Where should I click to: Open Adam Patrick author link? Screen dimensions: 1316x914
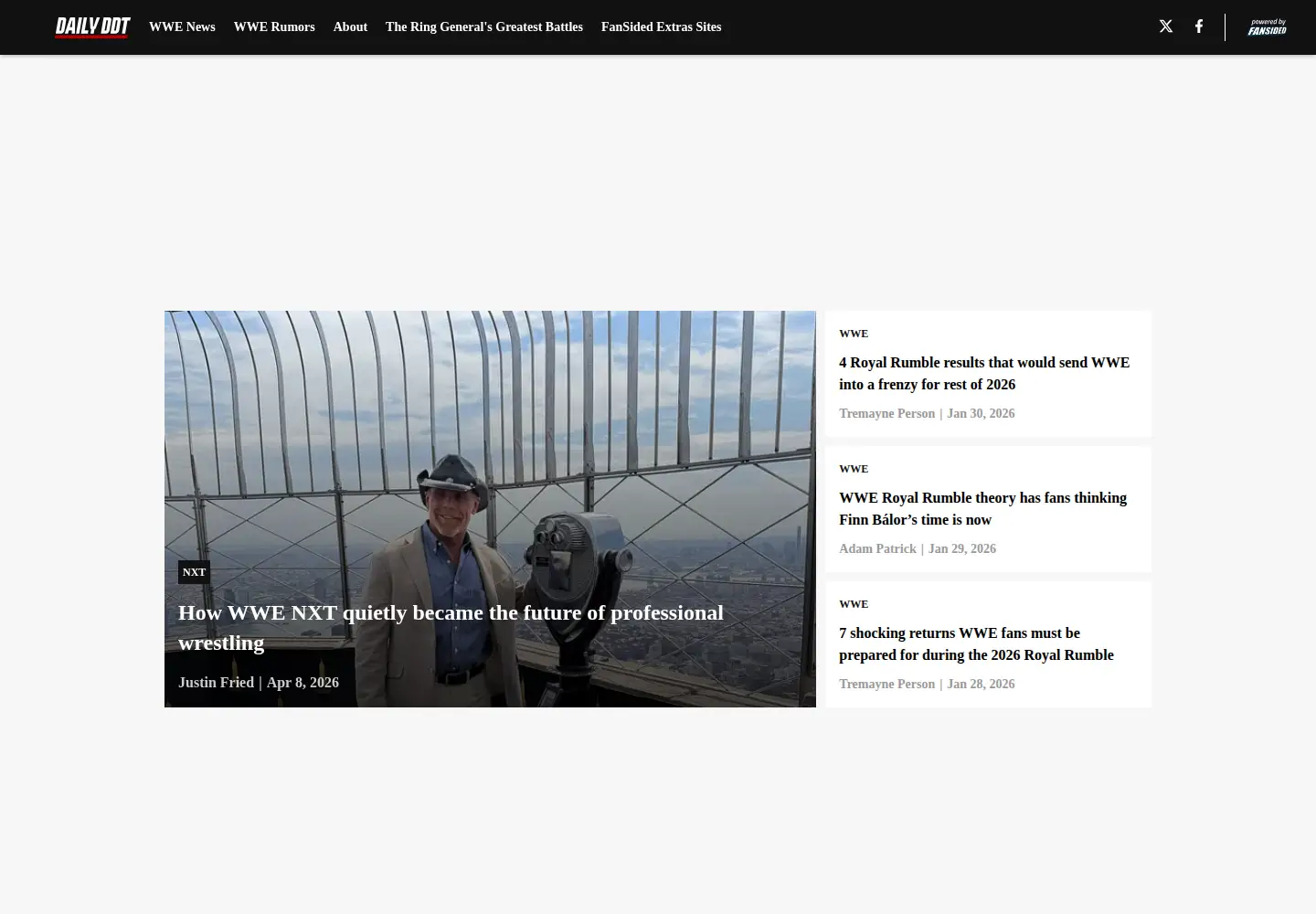pos(877,549)
